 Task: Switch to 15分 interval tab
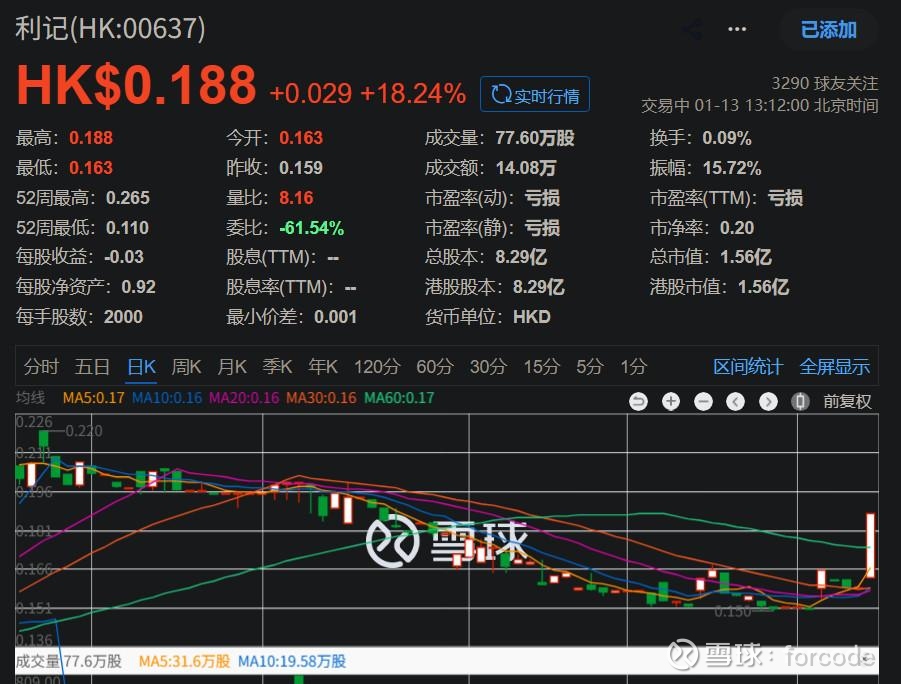point(541,367)
